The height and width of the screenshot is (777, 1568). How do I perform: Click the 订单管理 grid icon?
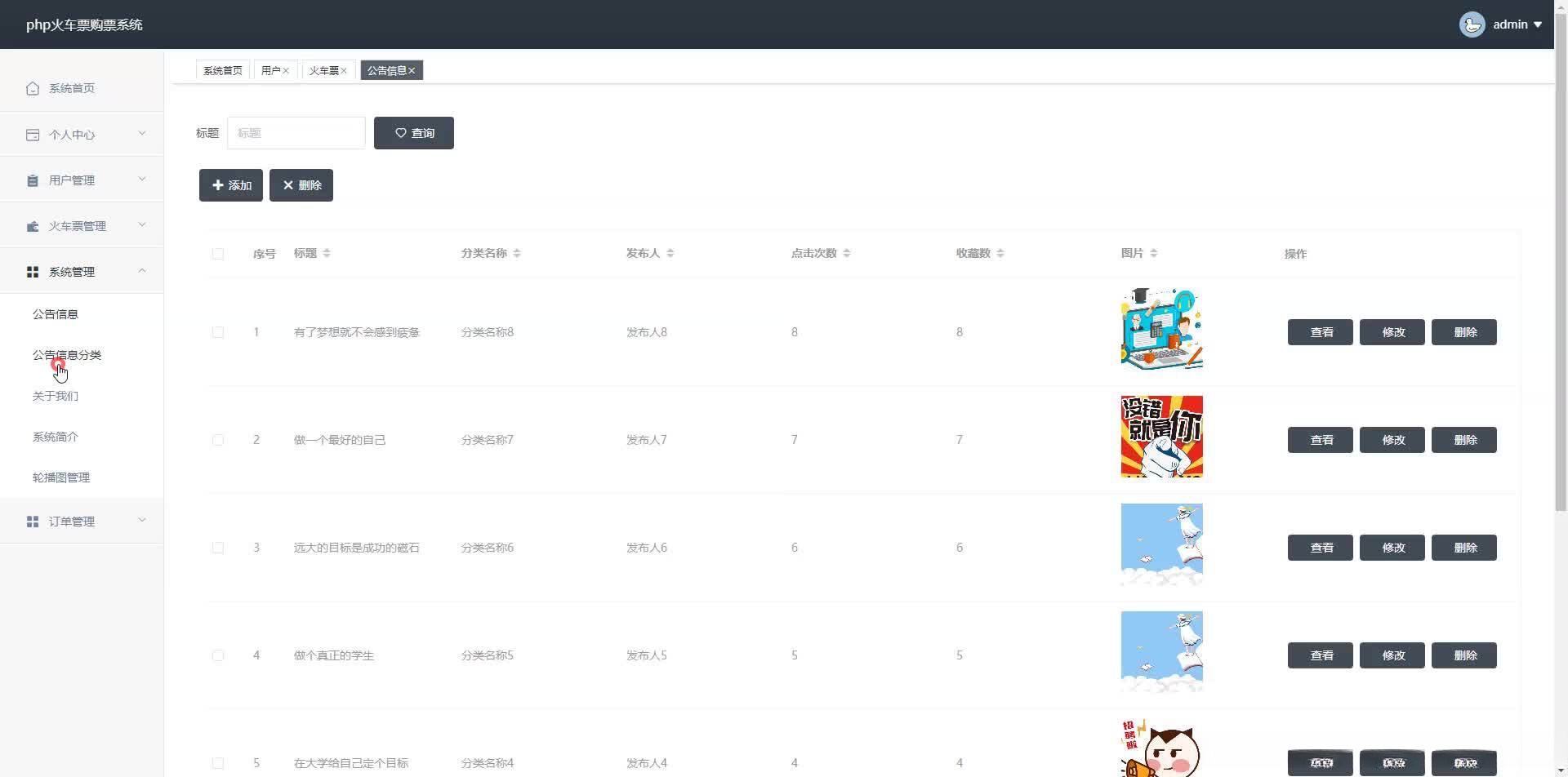[33, 522]
